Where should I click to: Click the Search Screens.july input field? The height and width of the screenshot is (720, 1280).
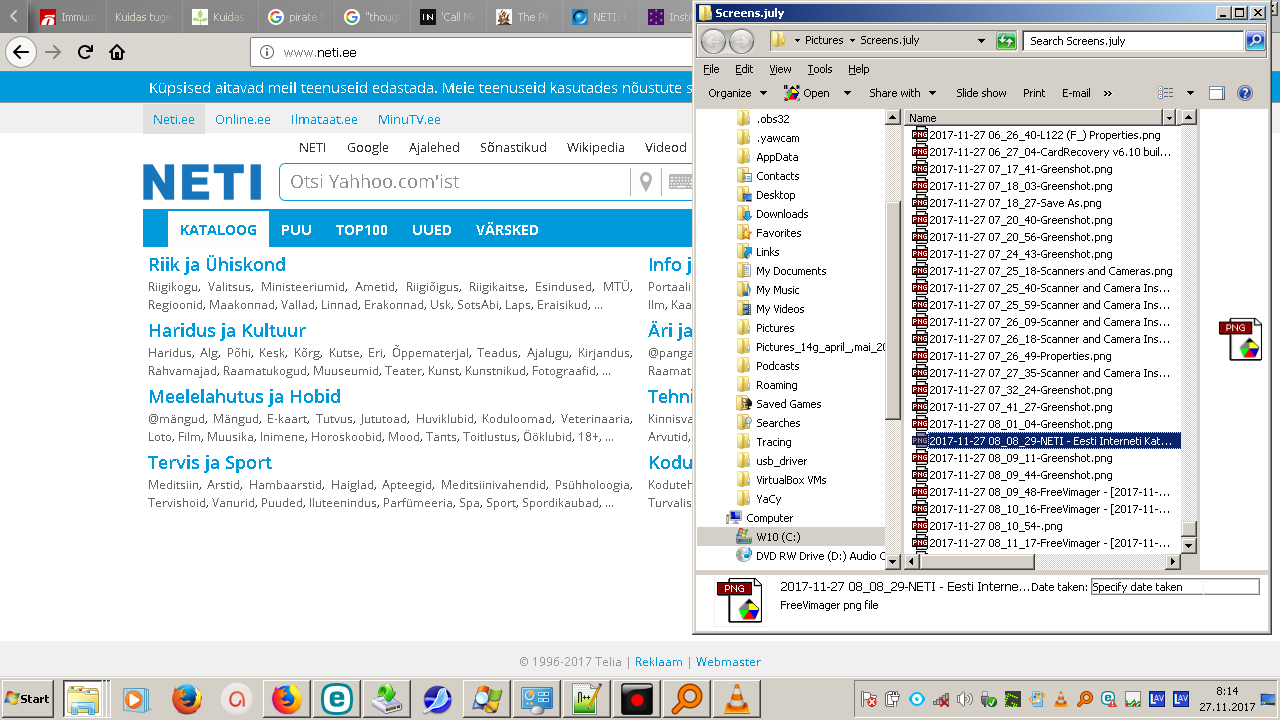(1132, 41)
